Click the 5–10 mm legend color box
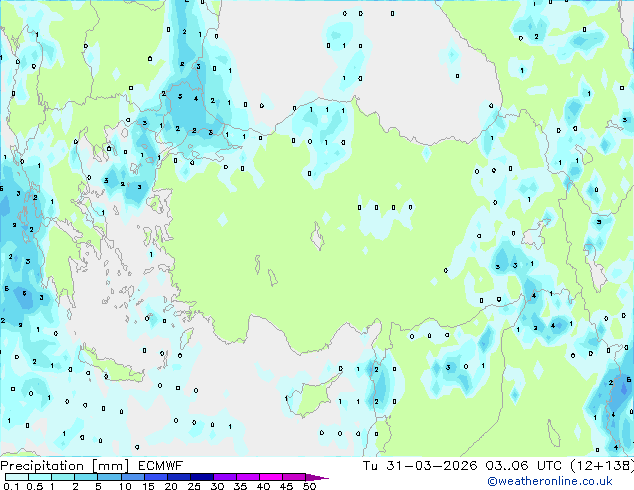Viewport: 634px width, 490px height. [x=109, y=477]
